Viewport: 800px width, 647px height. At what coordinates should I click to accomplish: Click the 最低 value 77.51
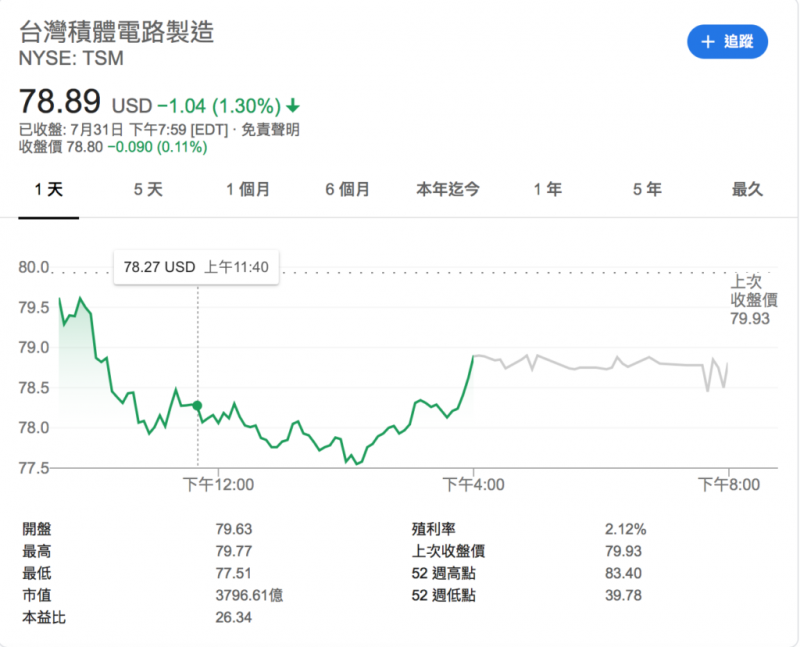tap(234, 573)
